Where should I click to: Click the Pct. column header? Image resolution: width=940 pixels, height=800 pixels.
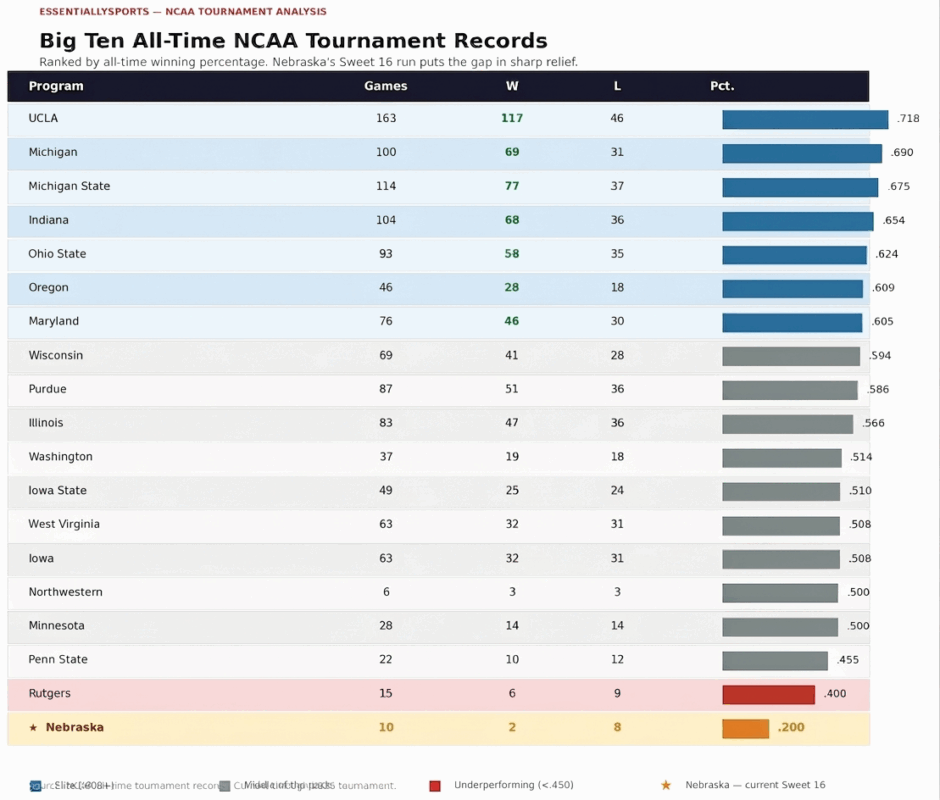coord(722,86)
